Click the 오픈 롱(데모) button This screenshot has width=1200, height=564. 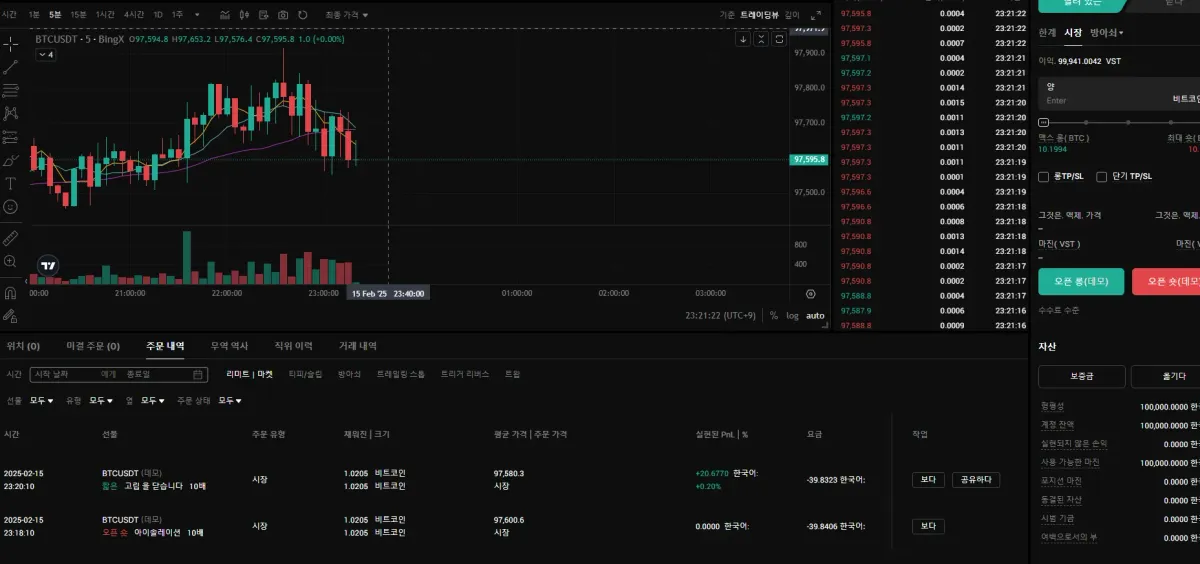click(x=1081, y=281)
